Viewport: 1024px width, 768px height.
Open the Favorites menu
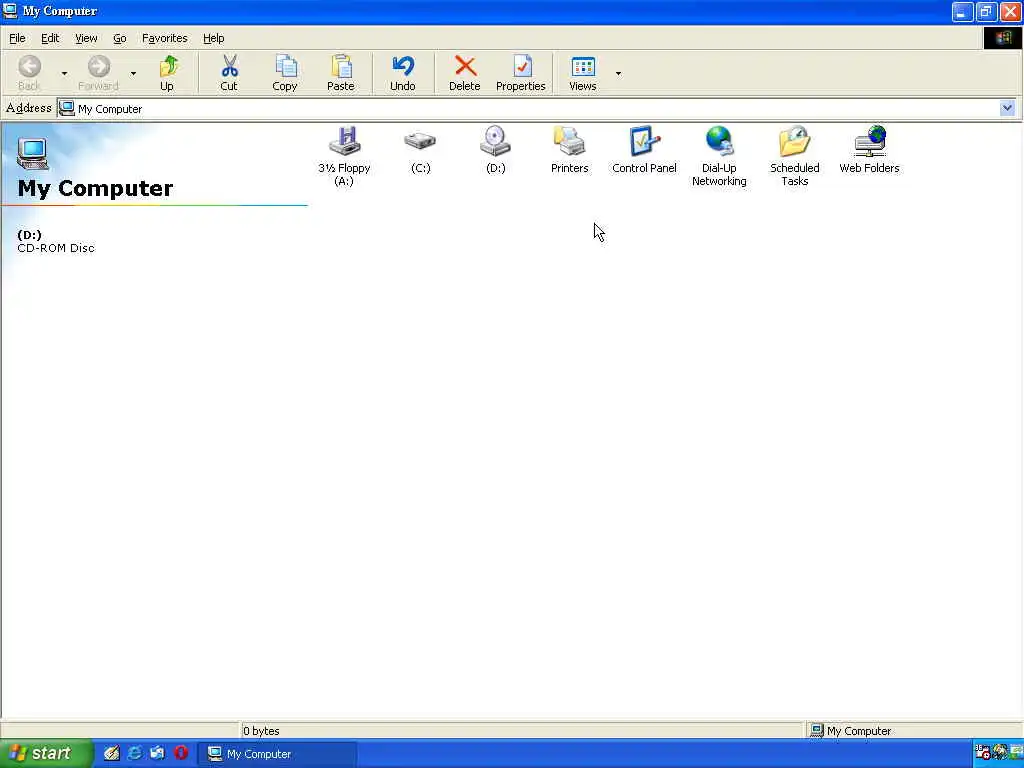[165, 38]
